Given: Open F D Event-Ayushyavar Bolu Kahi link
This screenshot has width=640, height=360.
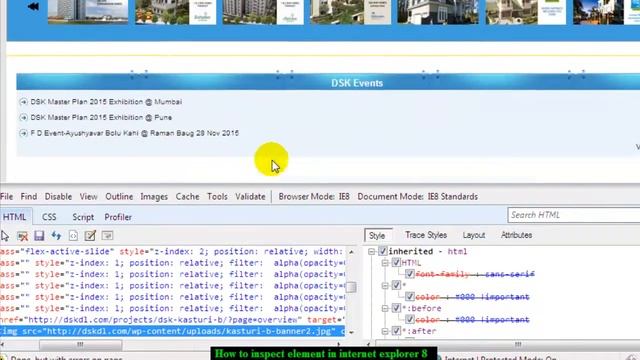Looking at the screenshot, I should (134, 133).
